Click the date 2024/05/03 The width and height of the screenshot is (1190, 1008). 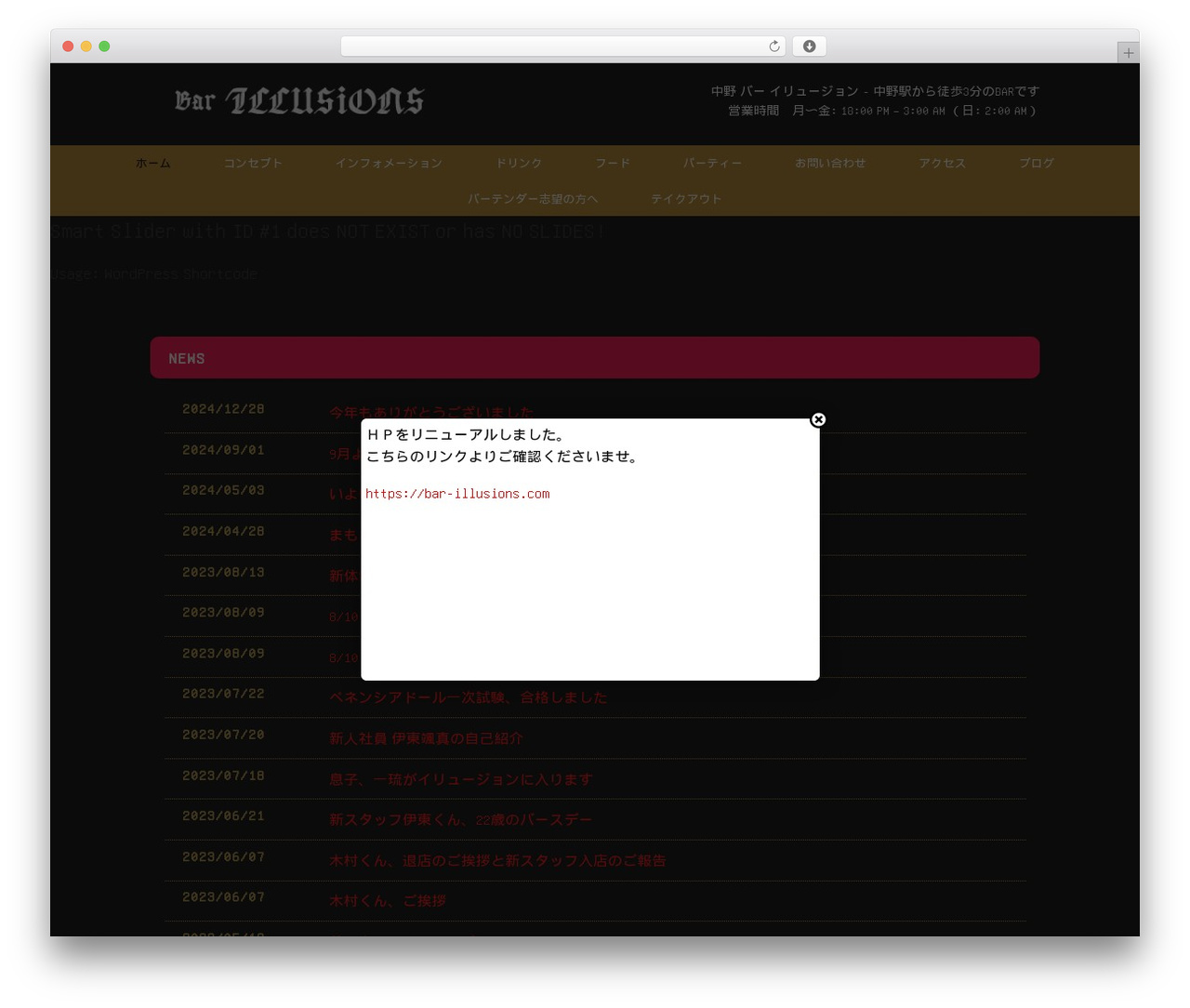coord(223,490)
